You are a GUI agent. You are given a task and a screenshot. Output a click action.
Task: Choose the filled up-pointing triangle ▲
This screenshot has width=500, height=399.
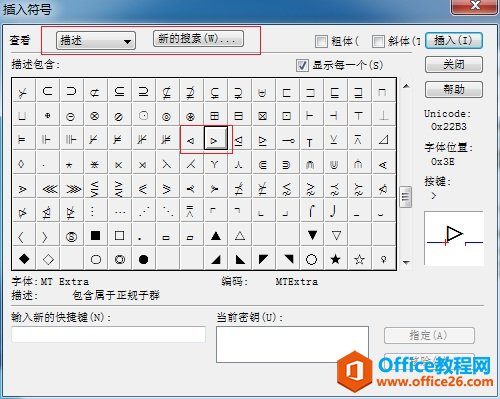(216, 236)
